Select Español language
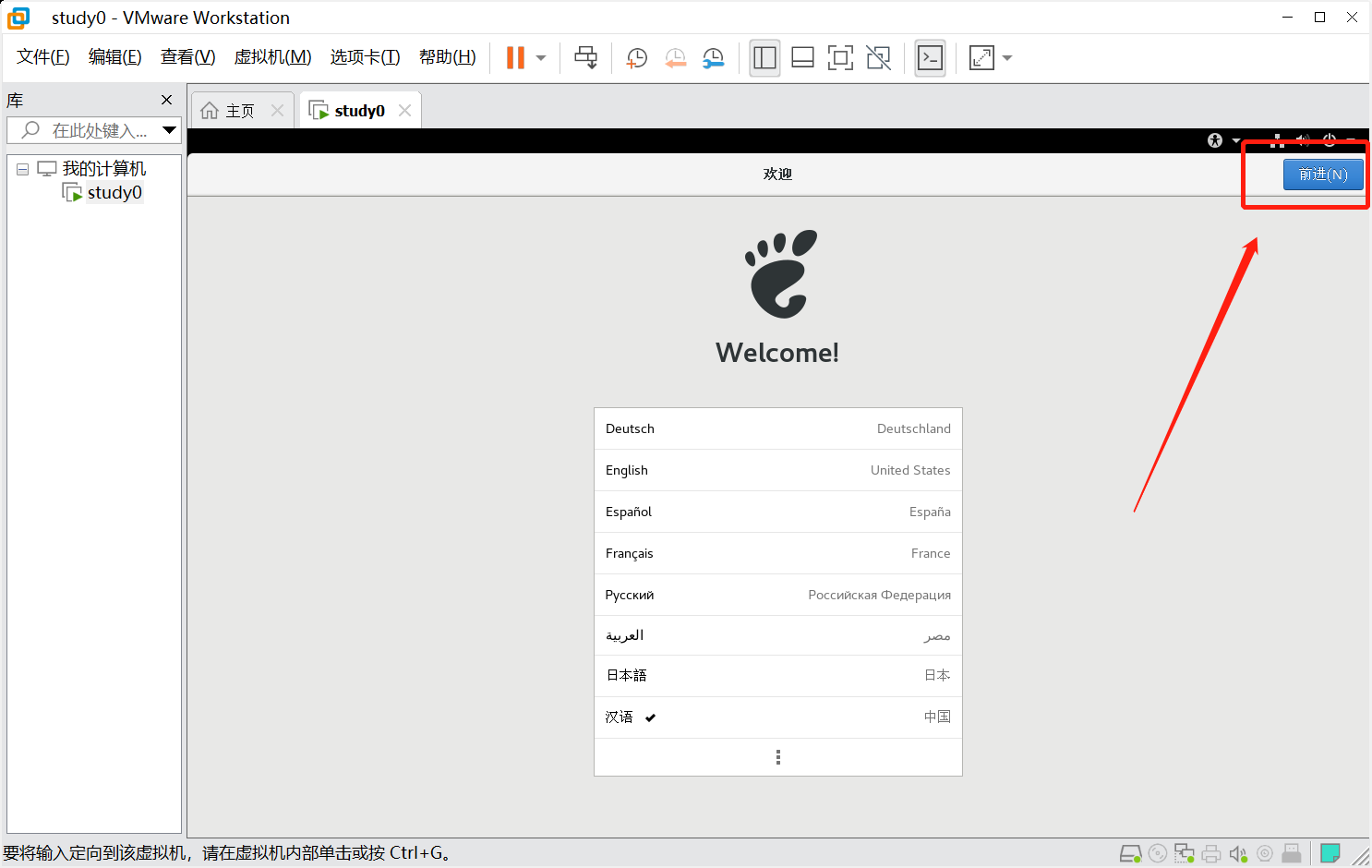This screenshot has width=1372, height=868. click(778, 512)
